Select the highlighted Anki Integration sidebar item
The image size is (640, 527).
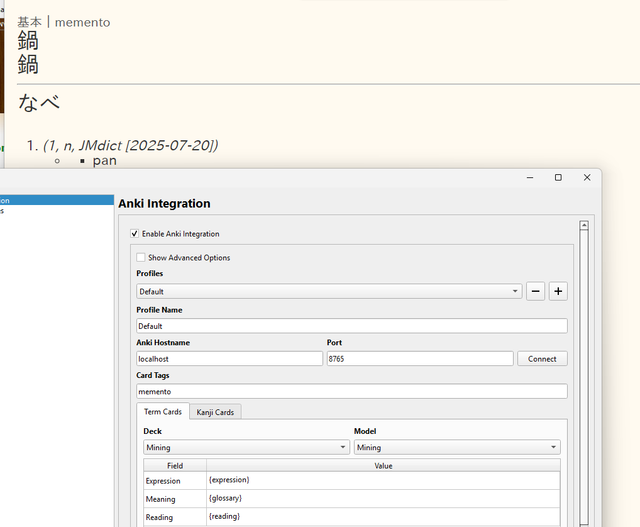point(56,200)
